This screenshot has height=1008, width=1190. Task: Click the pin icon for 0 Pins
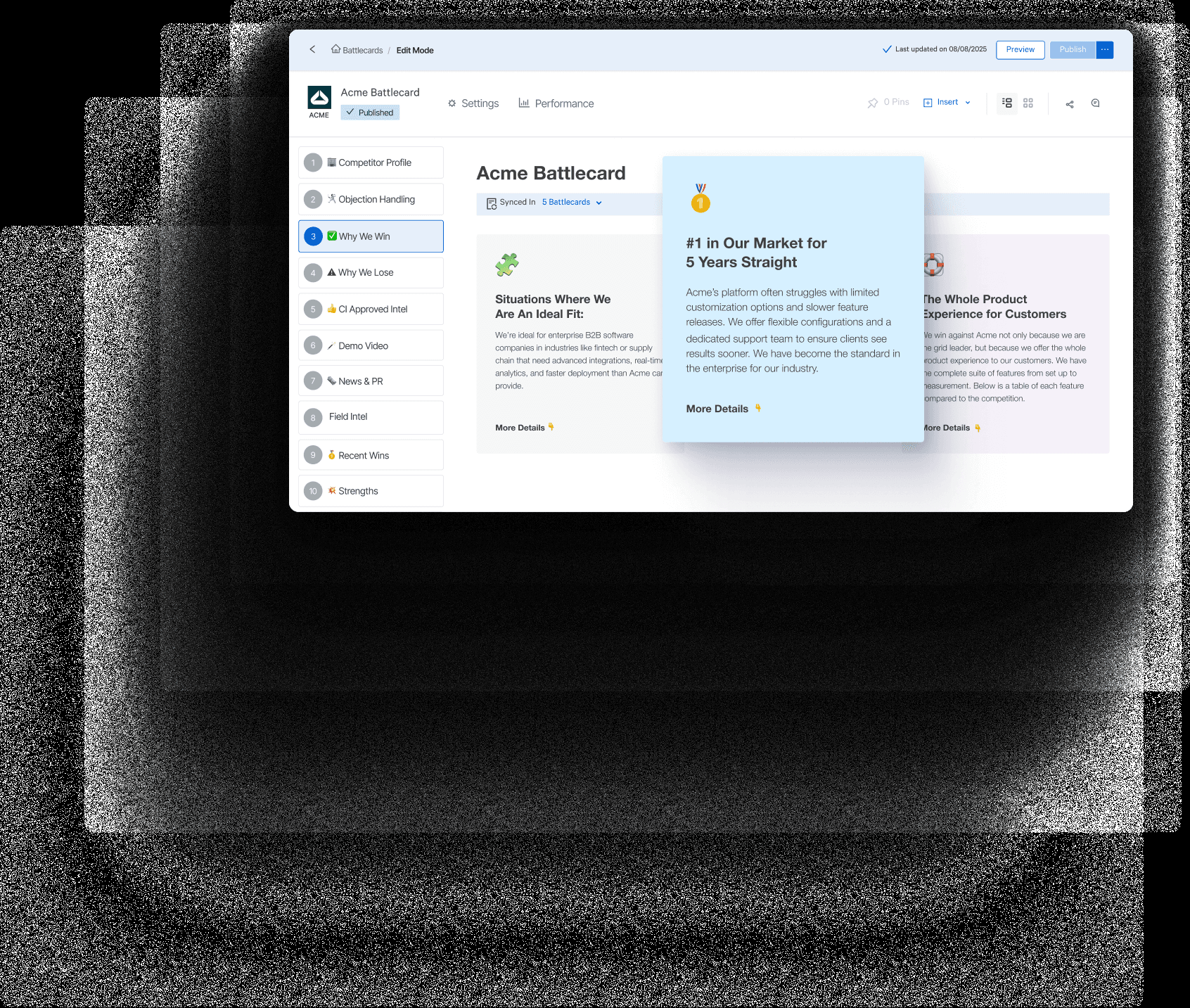(872, 103)
